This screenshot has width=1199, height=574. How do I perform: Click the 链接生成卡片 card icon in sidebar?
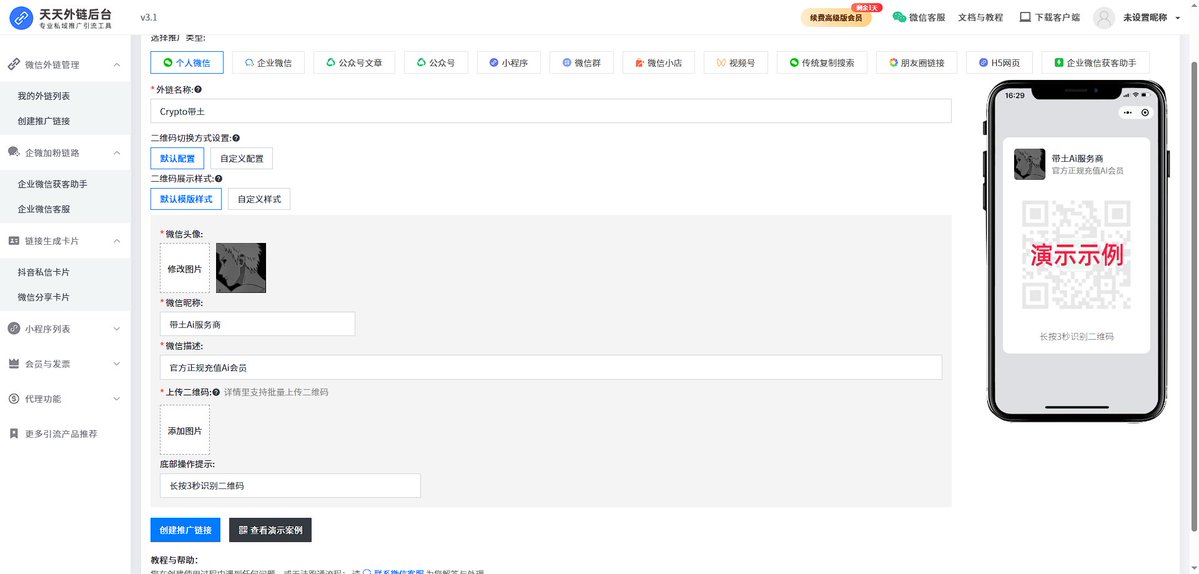pyautogui.click(x=14, y=241)
